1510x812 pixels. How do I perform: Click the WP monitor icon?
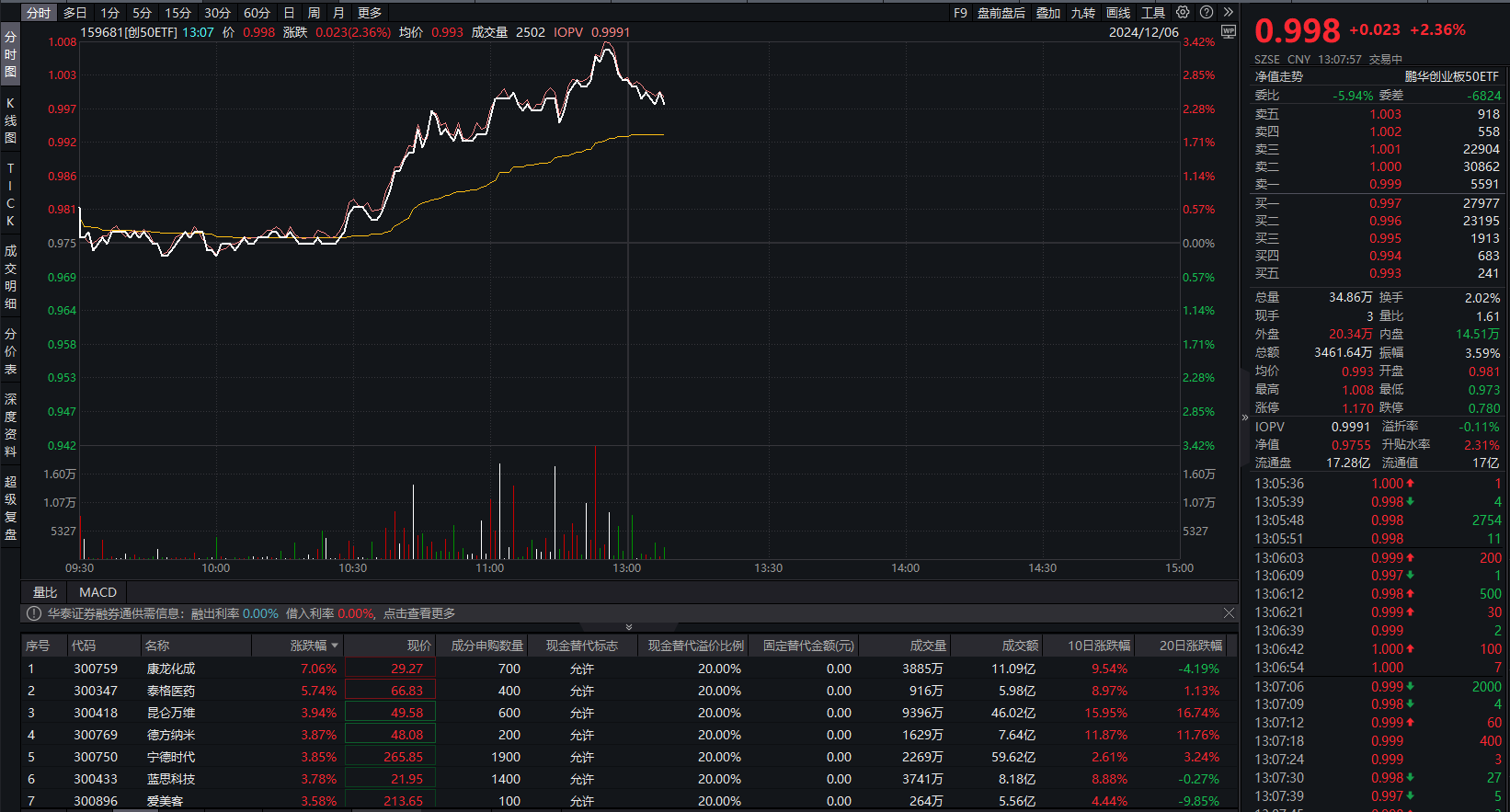tap(1228, 32)
